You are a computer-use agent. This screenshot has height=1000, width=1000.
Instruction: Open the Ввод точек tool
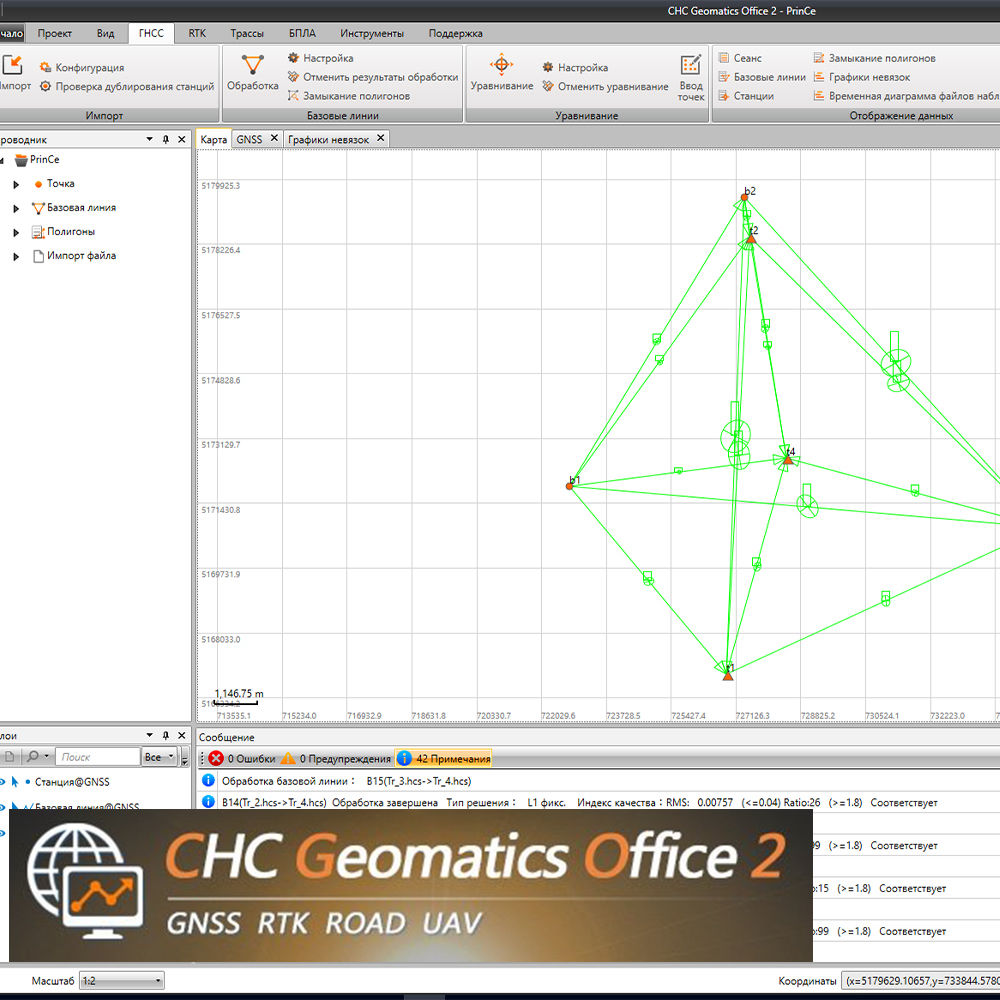click(691, 78)
